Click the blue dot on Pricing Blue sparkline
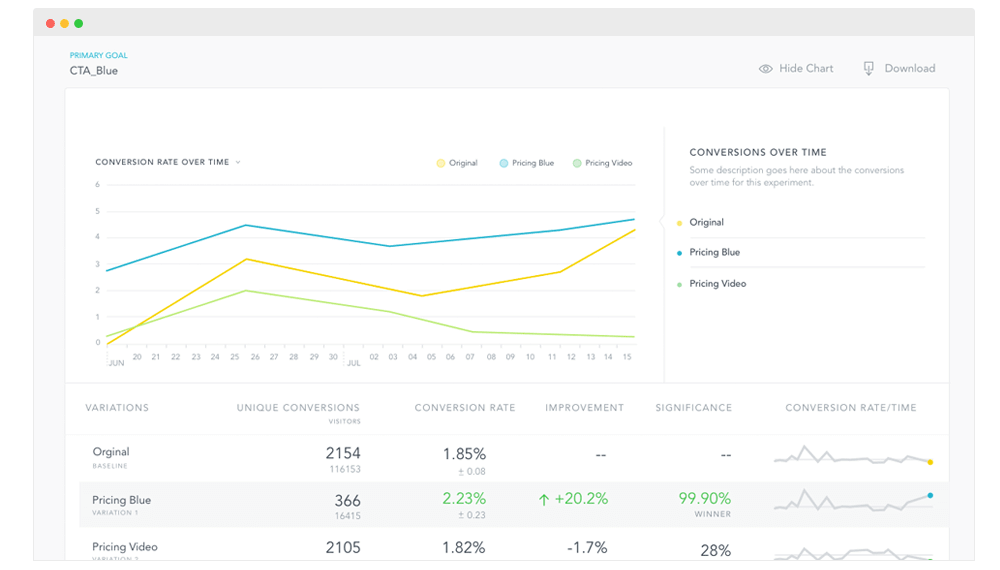1000x570 pixels. 930,495
